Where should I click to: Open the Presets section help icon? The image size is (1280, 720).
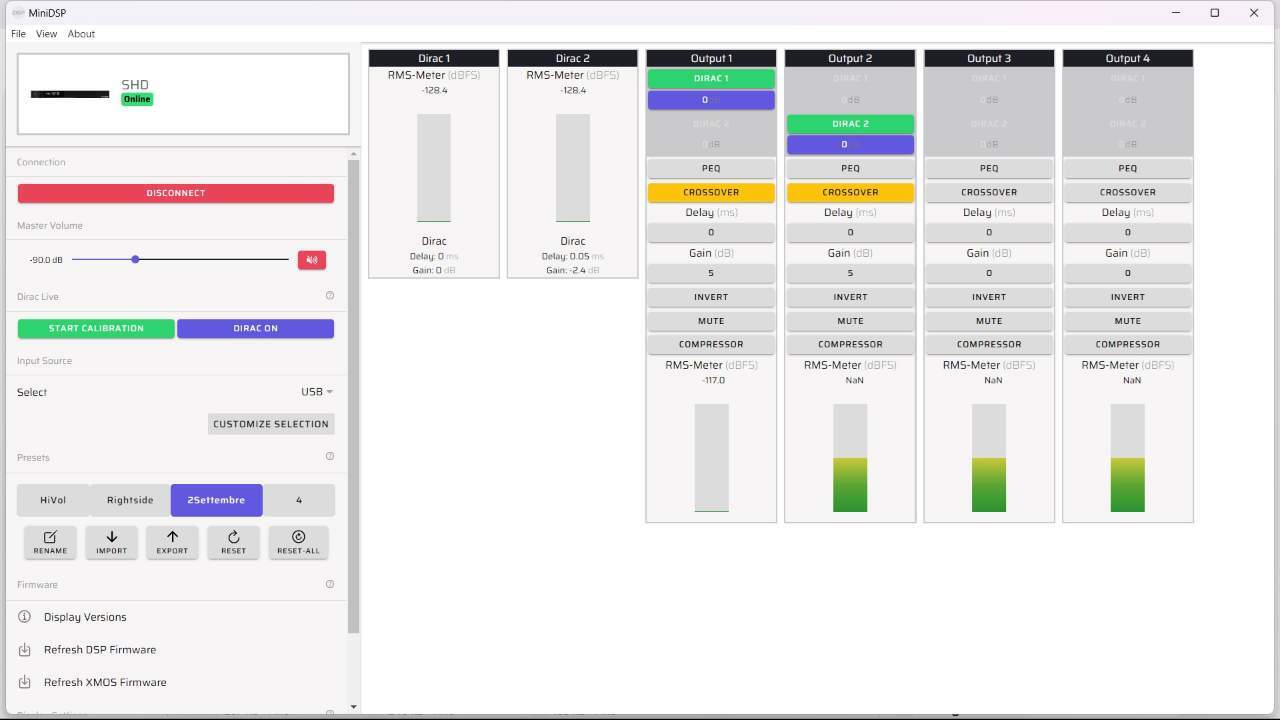pos(330,457)
